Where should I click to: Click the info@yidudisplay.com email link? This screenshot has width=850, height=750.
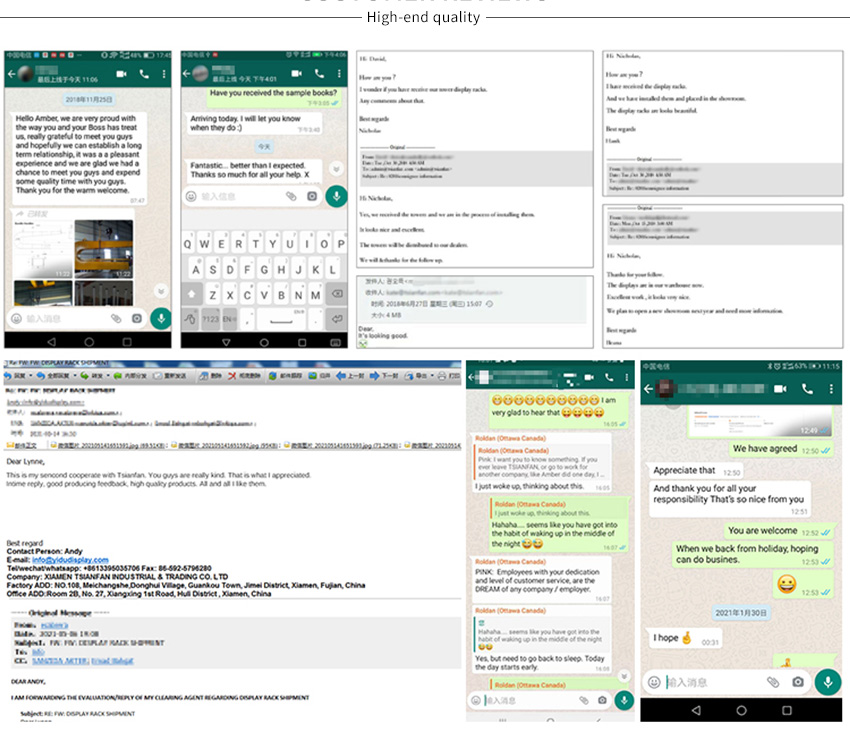point(70,560)
